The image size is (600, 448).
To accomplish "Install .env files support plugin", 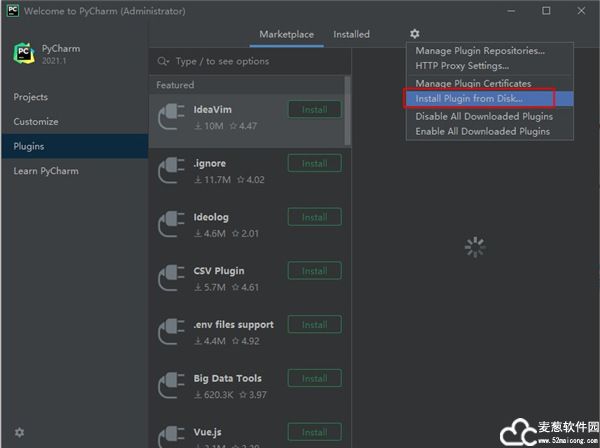I will pyautogui.click(x=315, y=325).
